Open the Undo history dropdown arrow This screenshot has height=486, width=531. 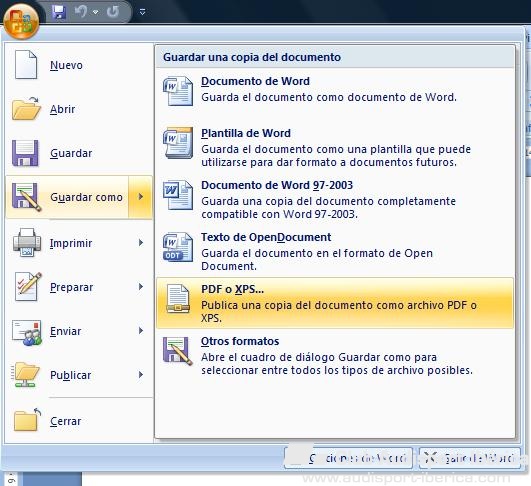(x=96, y=12)
